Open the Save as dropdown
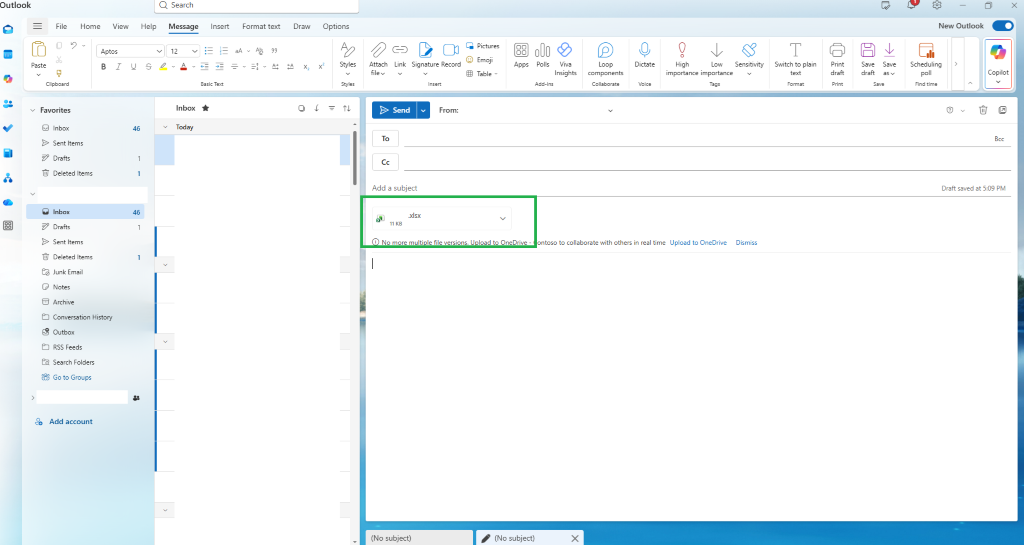Image resolution: width=1024 pixels, height=545 pixels. (x=889, y=58)
